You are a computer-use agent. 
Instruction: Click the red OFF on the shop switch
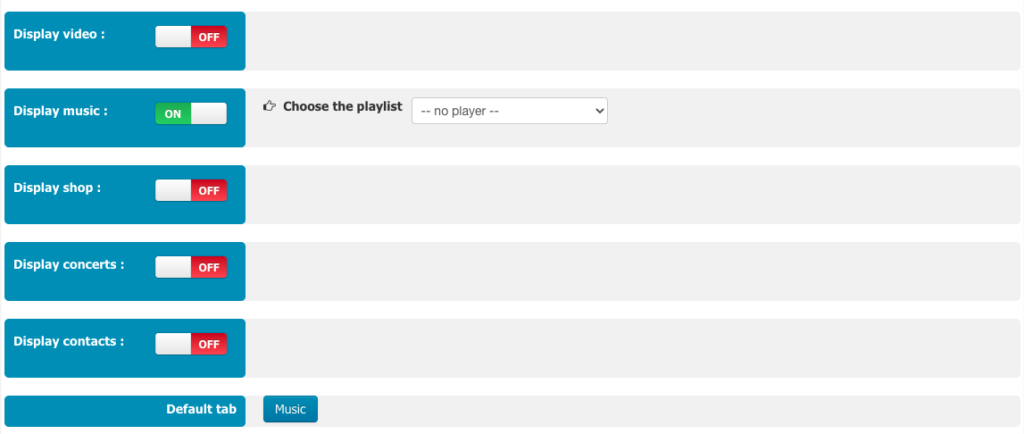click(209, 191)
